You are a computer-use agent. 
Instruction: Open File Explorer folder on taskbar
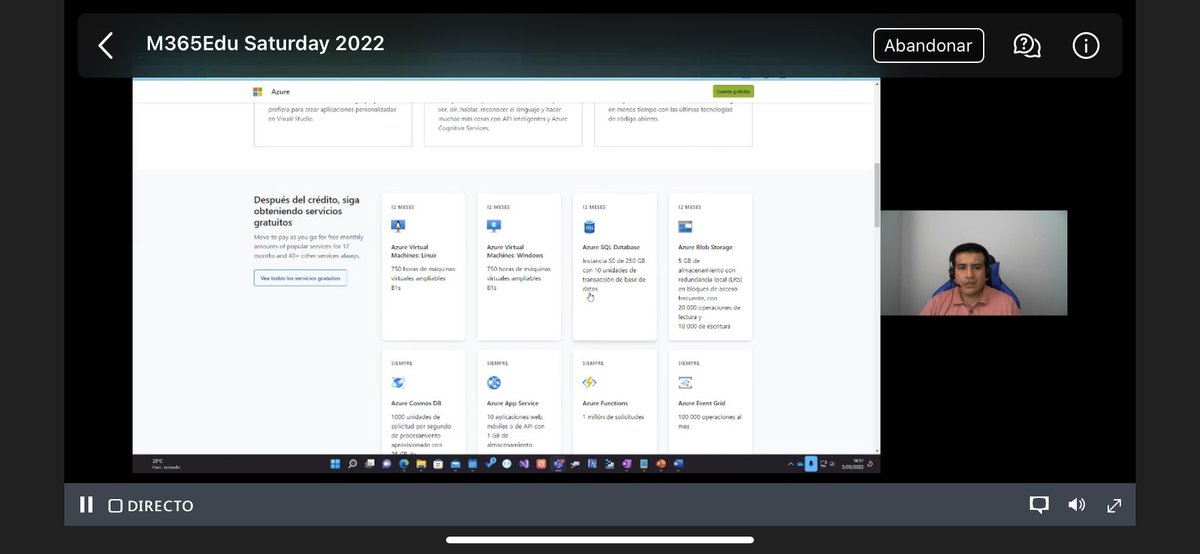421,464
